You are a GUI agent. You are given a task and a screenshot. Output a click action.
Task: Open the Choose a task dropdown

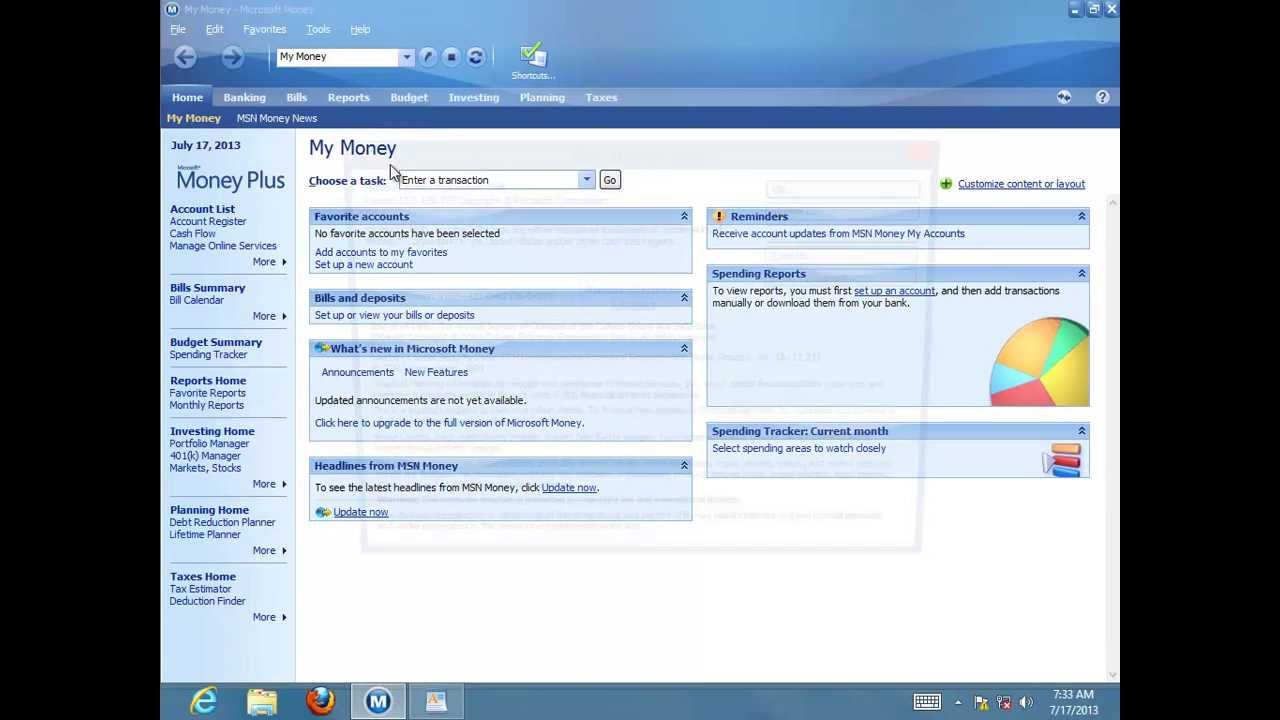tap(587, 180)
